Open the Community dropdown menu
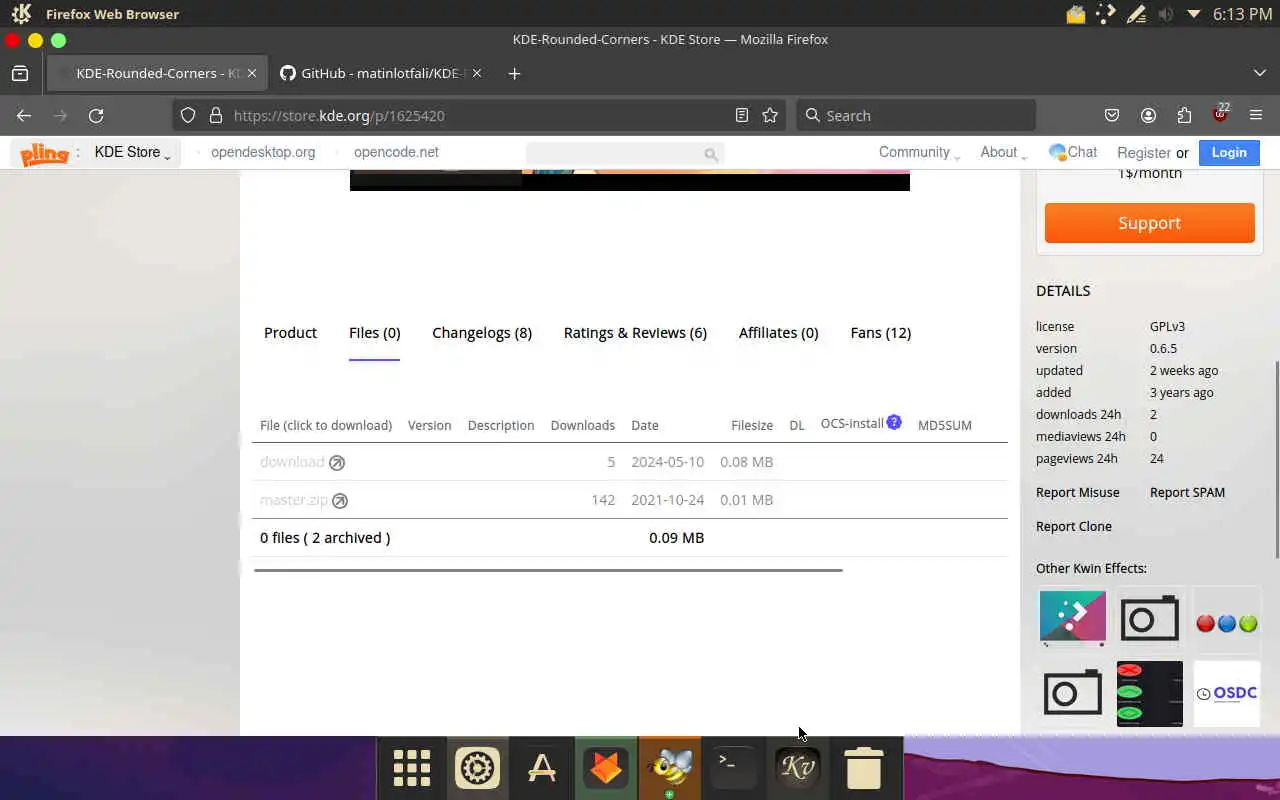The width and height of the screenshot is (1280, 800). pos(919,152)
